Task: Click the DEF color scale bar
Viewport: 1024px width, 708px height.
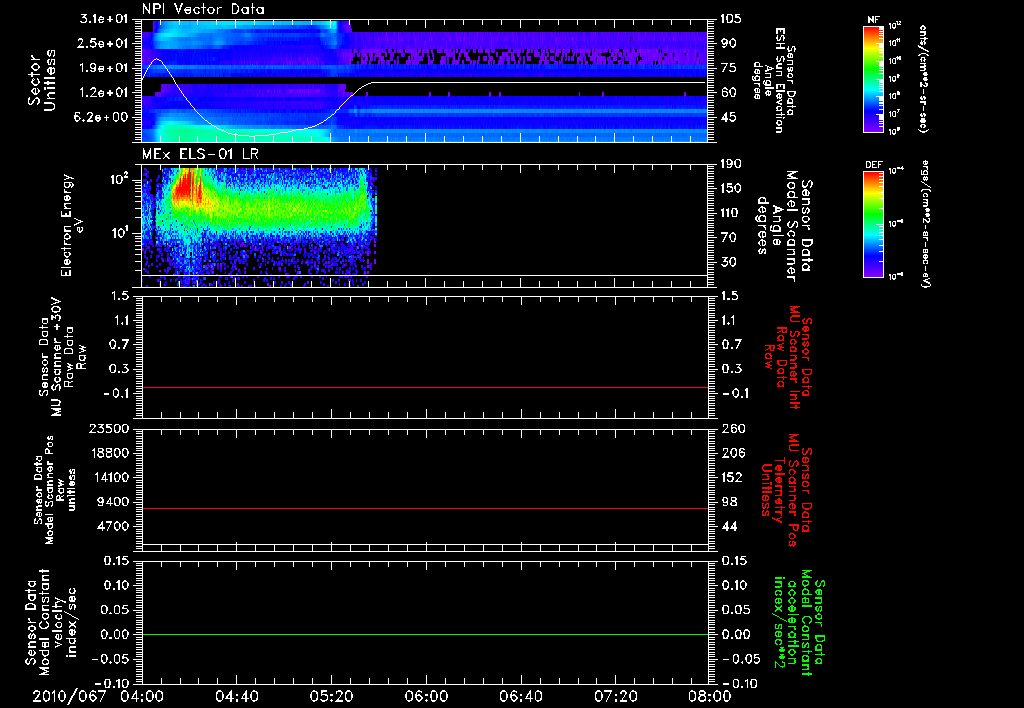Action: click(873, 224)
